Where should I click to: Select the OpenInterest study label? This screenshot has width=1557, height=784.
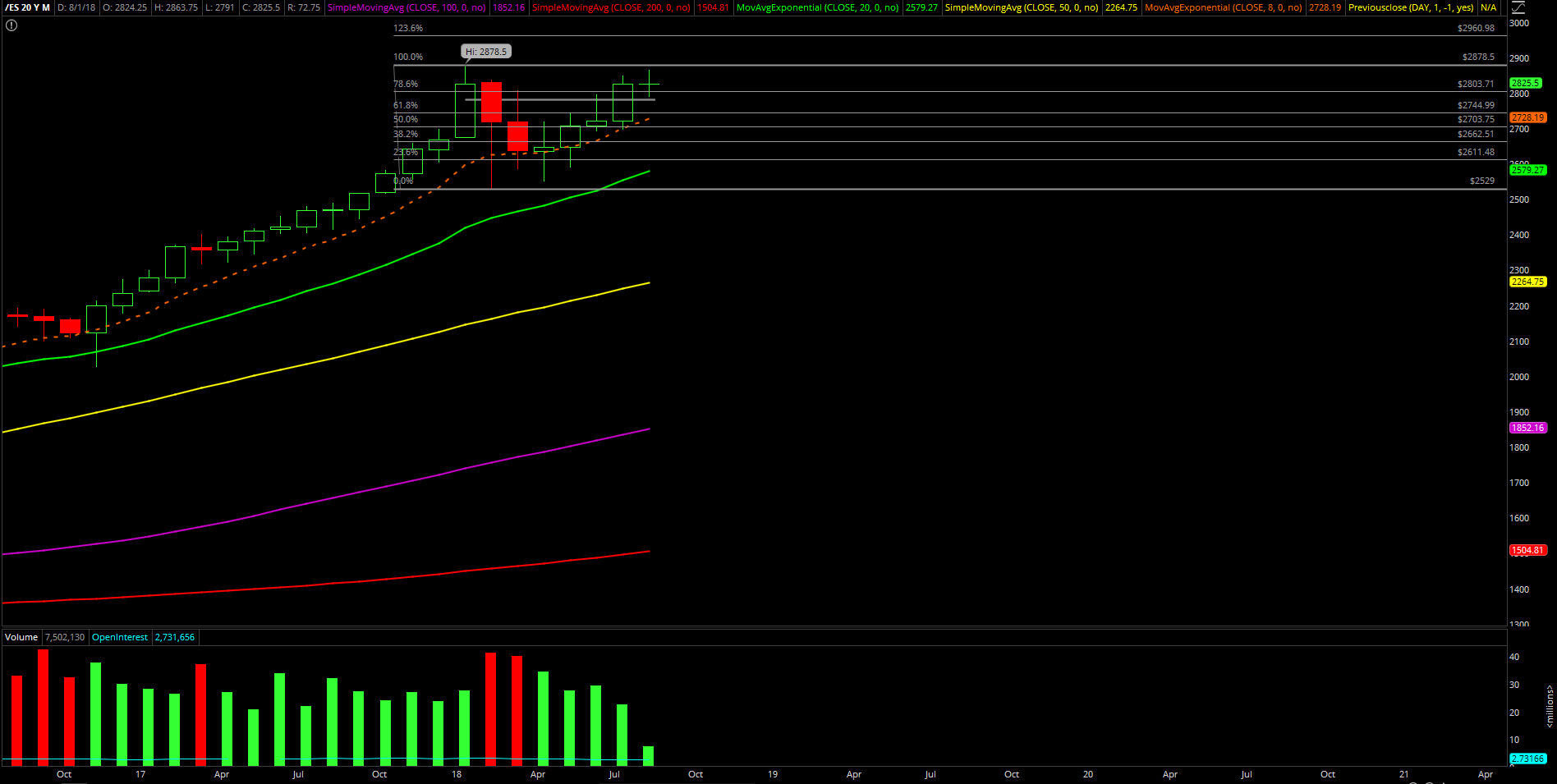coord(120,637)
